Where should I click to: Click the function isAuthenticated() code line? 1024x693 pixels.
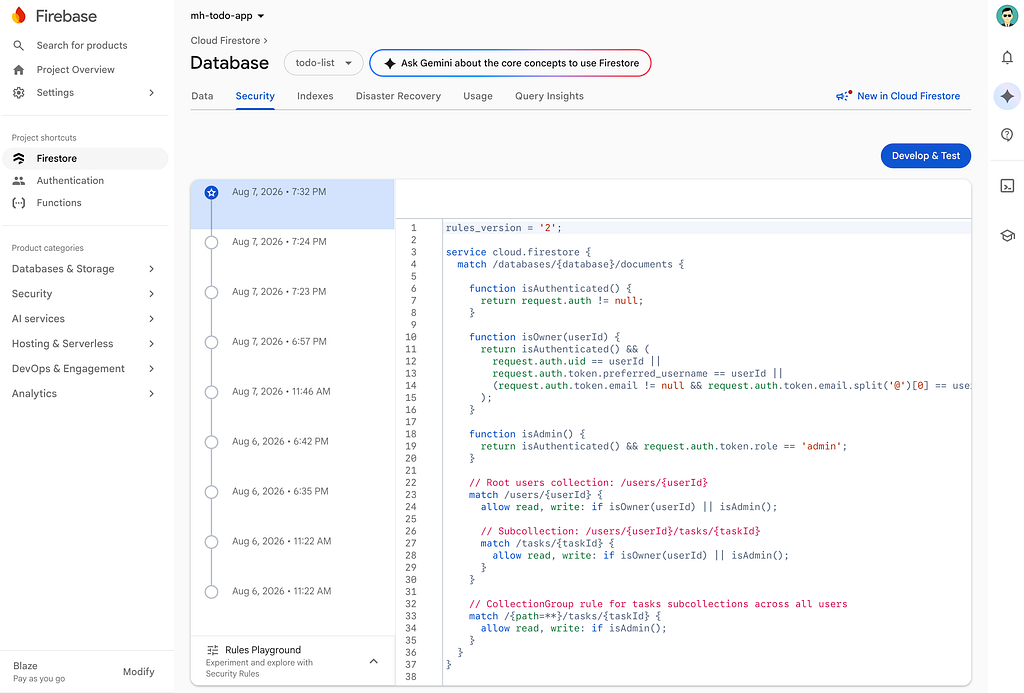[x=550, y=289]
